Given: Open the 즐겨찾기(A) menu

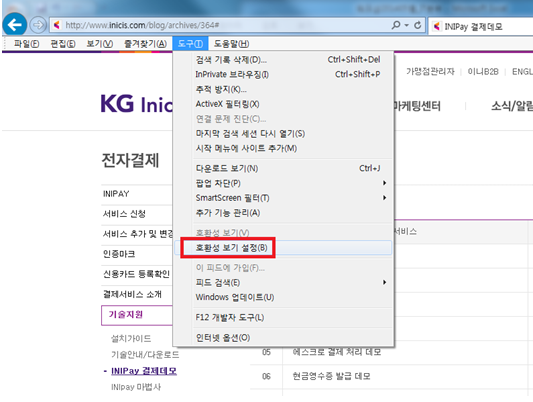Looking at the screenshot, I should (145, 44).
